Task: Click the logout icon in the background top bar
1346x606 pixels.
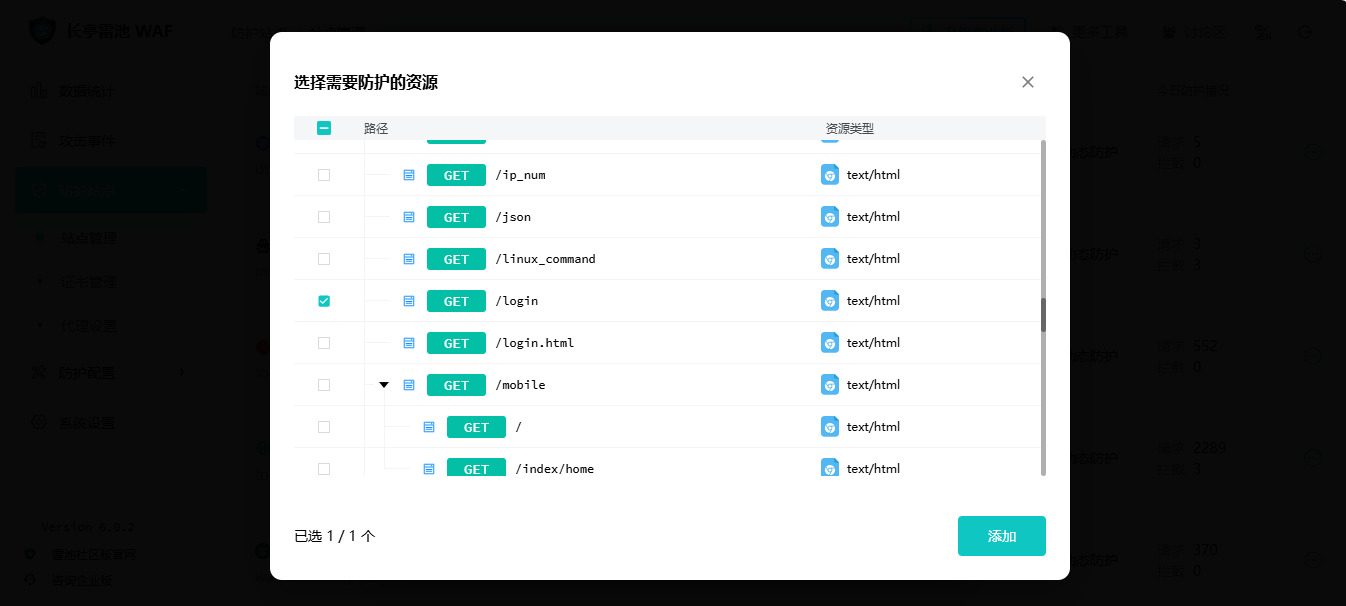Action: (1306, 32)
